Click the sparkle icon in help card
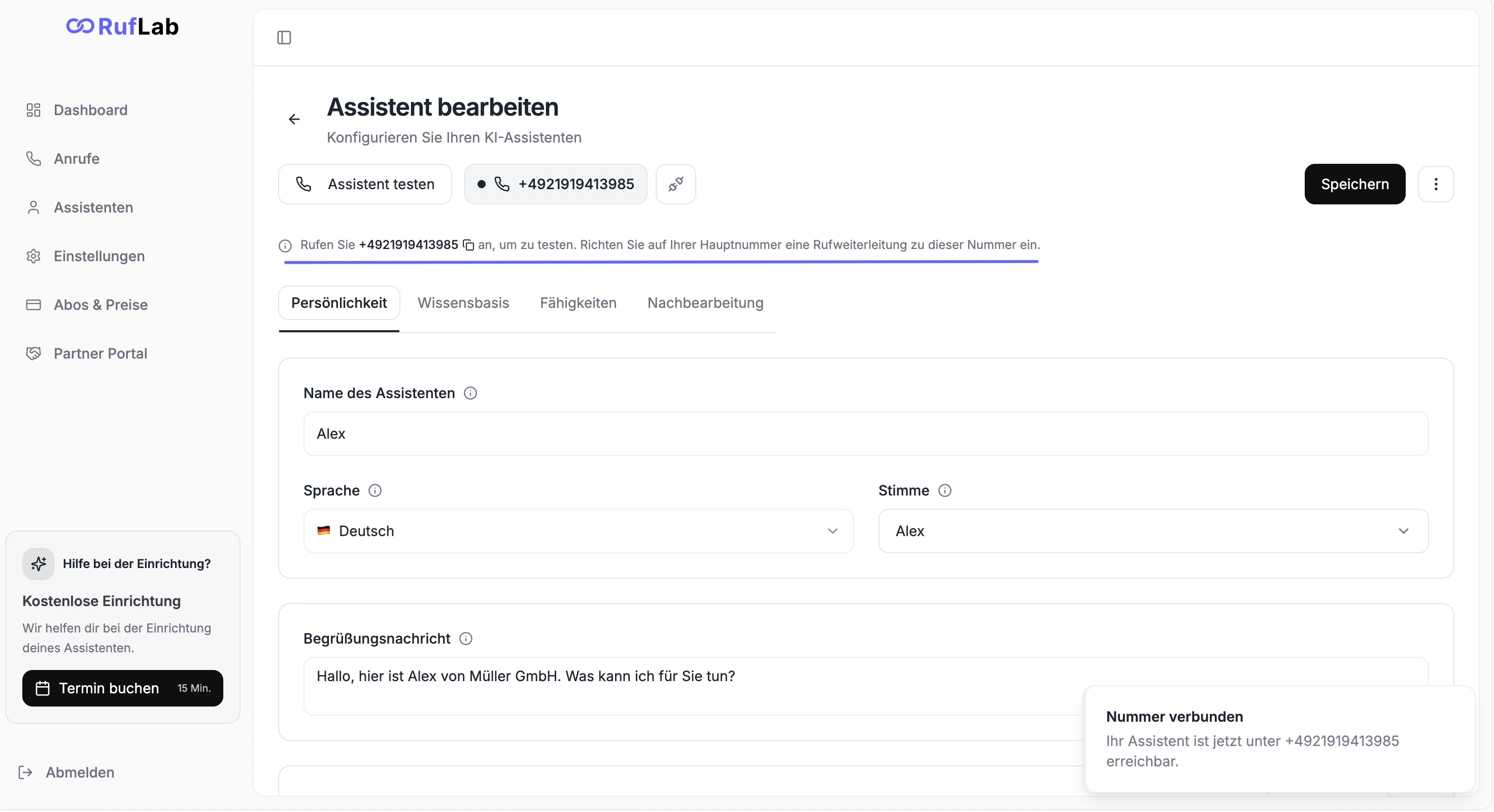1494x812 pixels. (x=39, y=564)
